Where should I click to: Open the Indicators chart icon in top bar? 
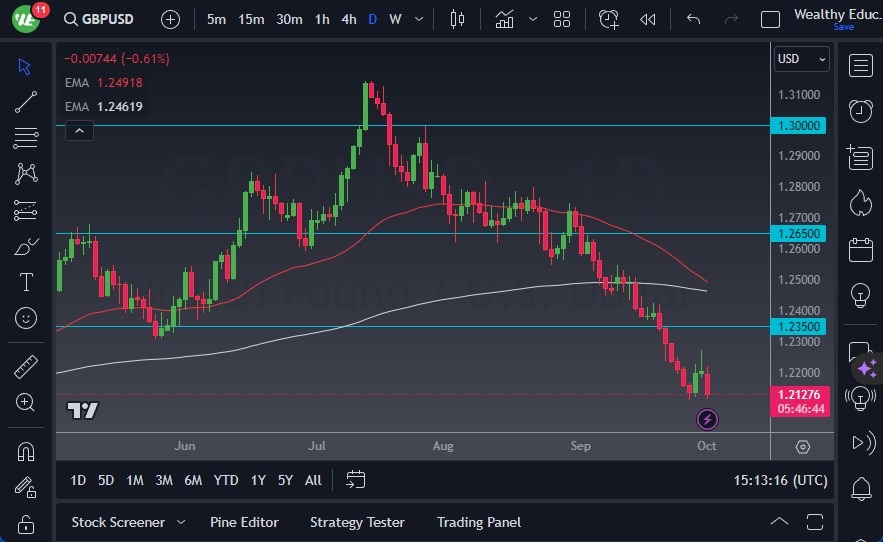pos(505,19)
